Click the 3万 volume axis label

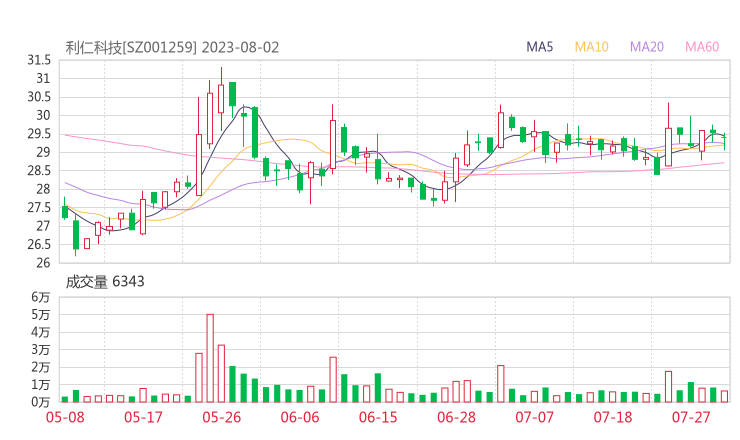(41, 350)
